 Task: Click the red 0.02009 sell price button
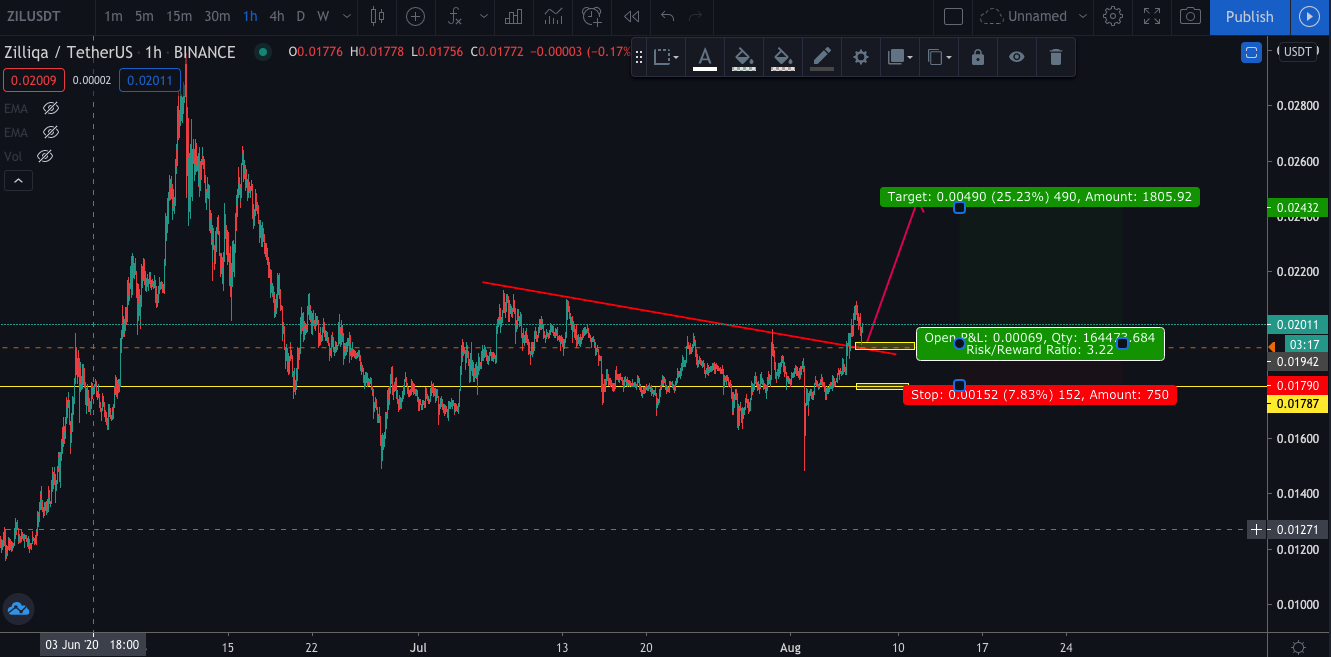point(33,80)
